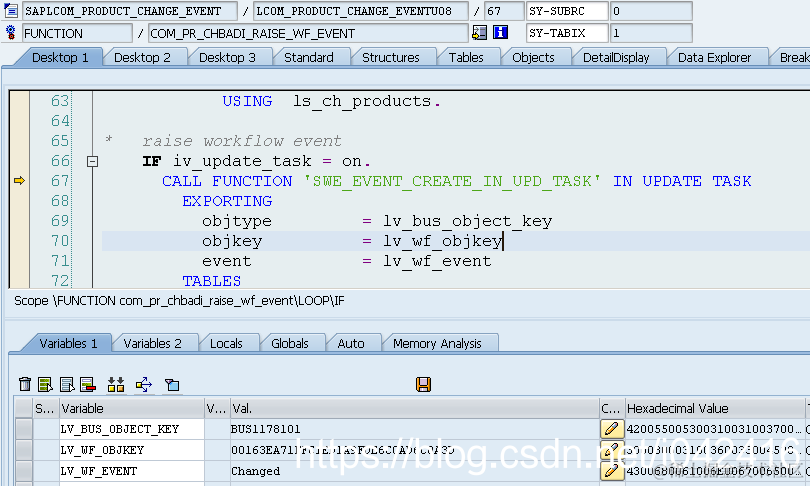Click the list icon with the red bar
The width and height of the screenshot is (810, 486).
(x=88, y=384)
